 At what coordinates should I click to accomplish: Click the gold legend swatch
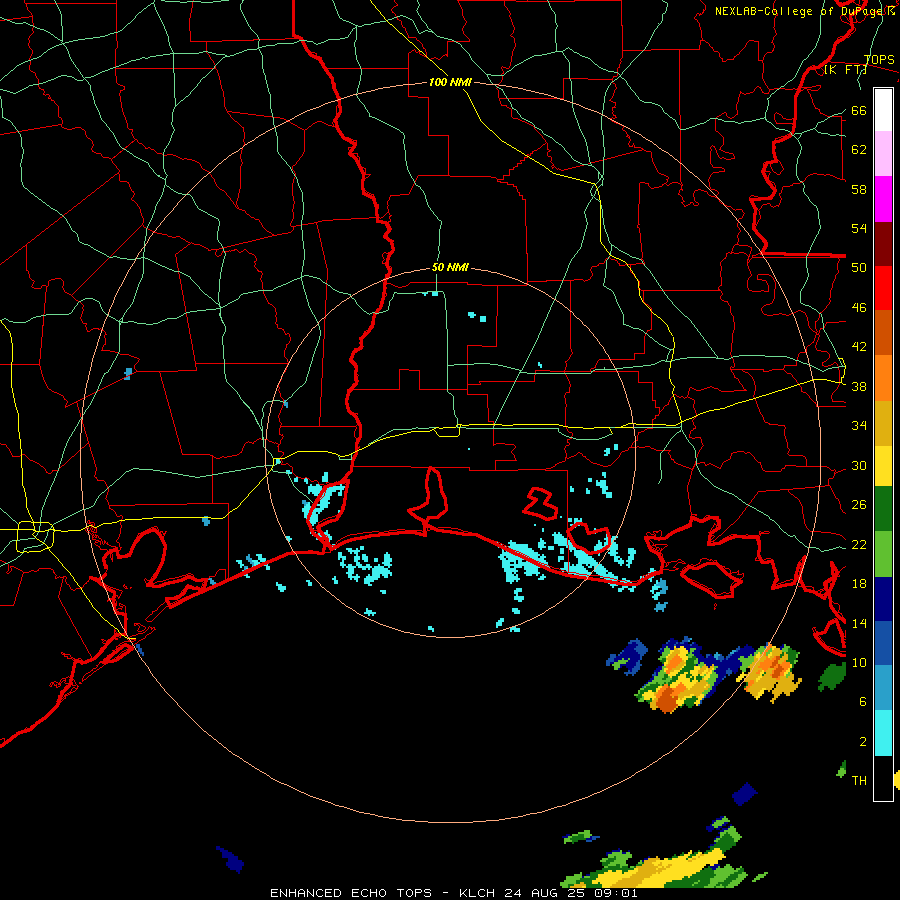click(883, 423)
